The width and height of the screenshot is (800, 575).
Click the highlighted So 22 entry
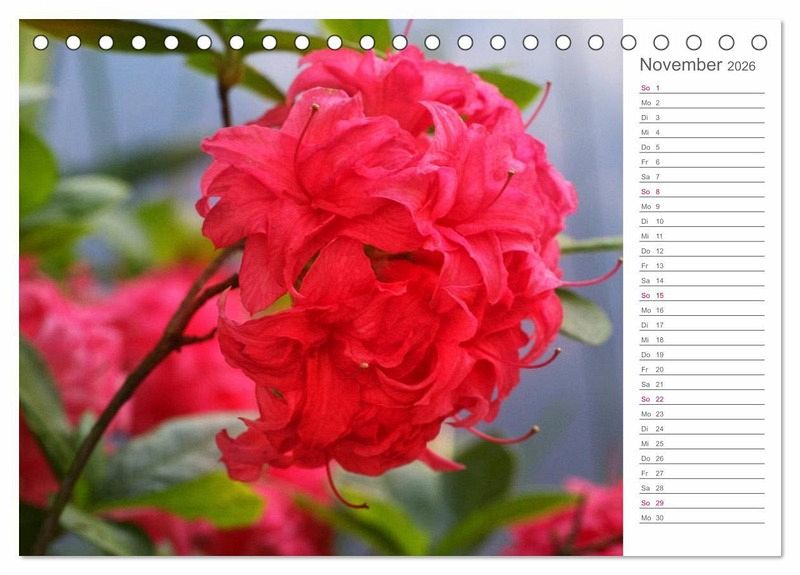701,399
